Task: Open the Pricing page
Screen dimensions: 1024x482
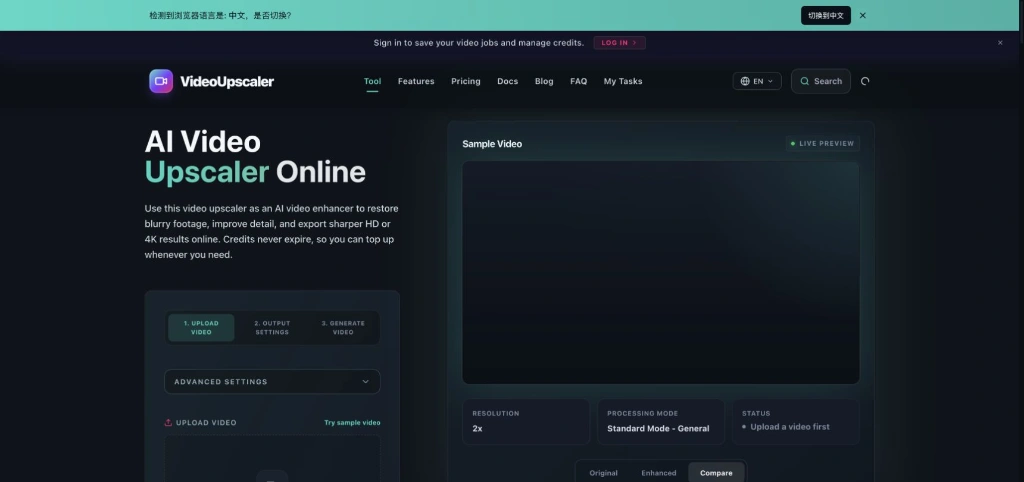Action: 466,82
